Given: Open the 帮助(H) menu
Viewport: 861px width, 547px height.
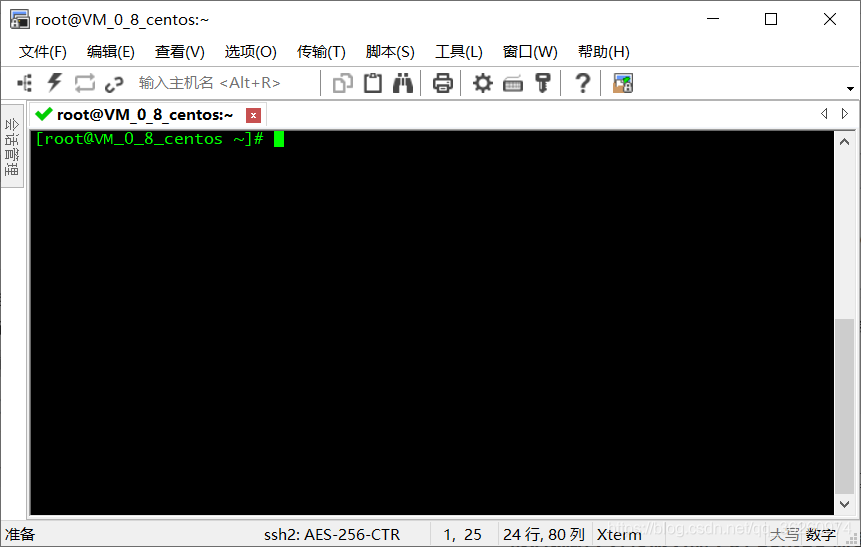Looking at the screenshot, I should tap(603, 52).
